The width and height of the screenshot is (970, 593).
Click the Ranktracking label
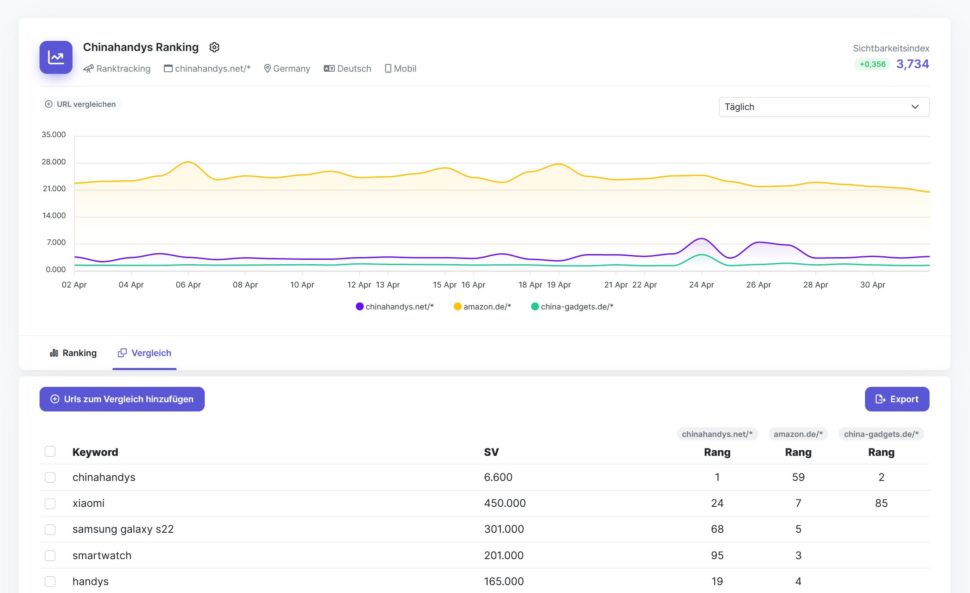[123, 69]
